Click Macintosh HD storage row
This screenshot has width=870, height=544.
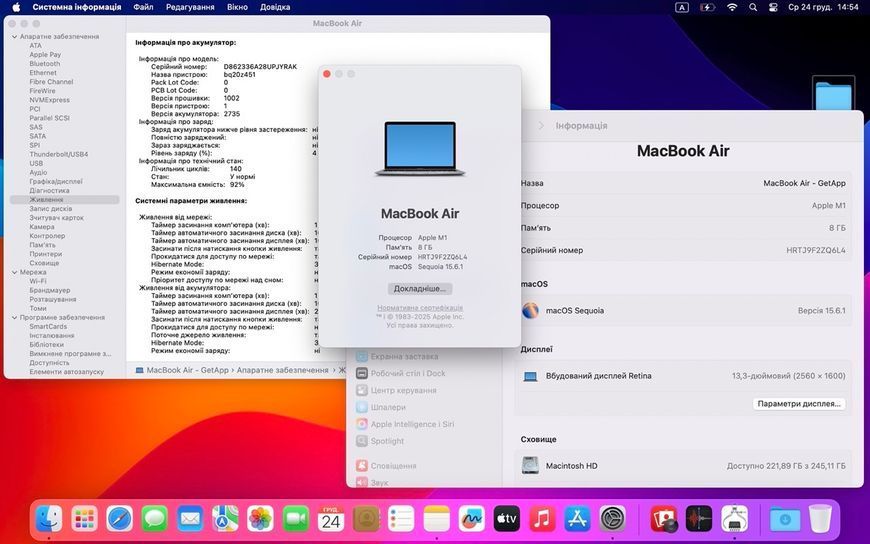pos(683,466)
